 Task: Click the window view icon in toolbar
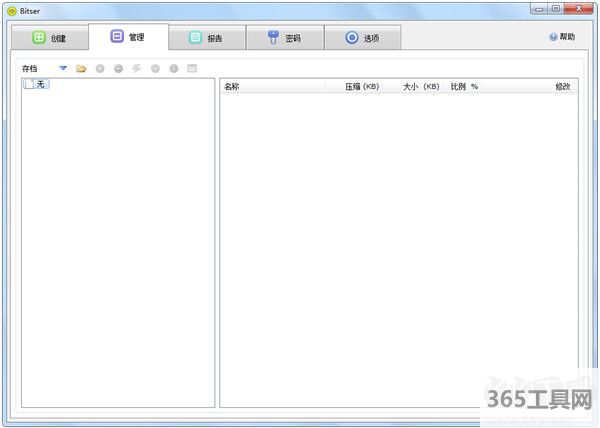pyautogui.click(x=192, y=68)
